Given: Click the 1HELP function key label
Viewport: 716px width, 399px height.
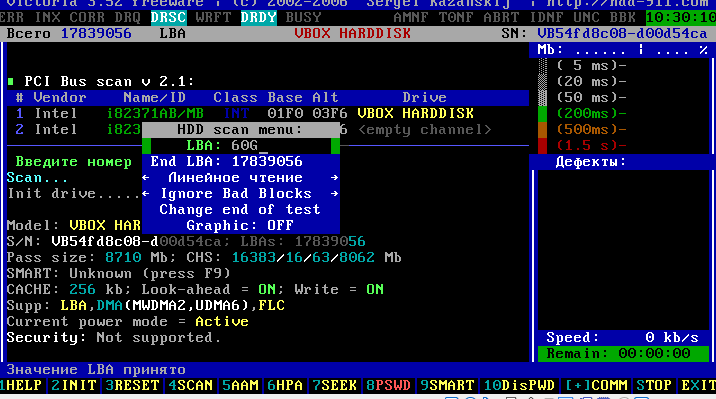Looking at the screenshot, I should click(x=21, y=385).
